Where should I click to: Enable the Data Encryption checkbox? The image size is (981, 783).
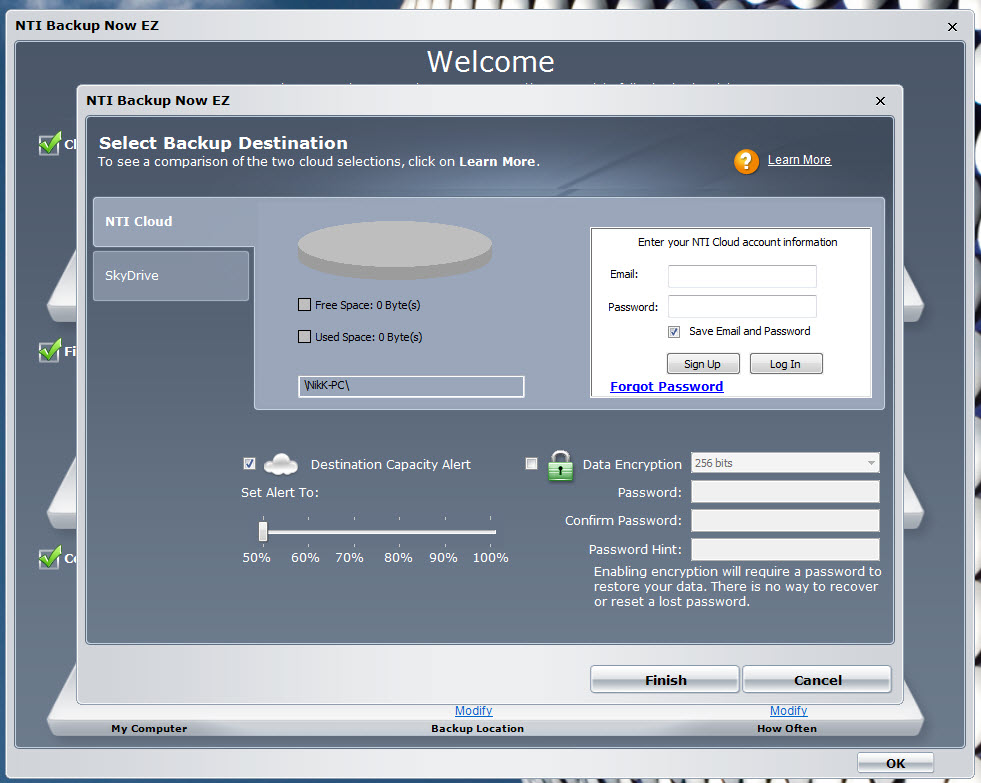531,463
